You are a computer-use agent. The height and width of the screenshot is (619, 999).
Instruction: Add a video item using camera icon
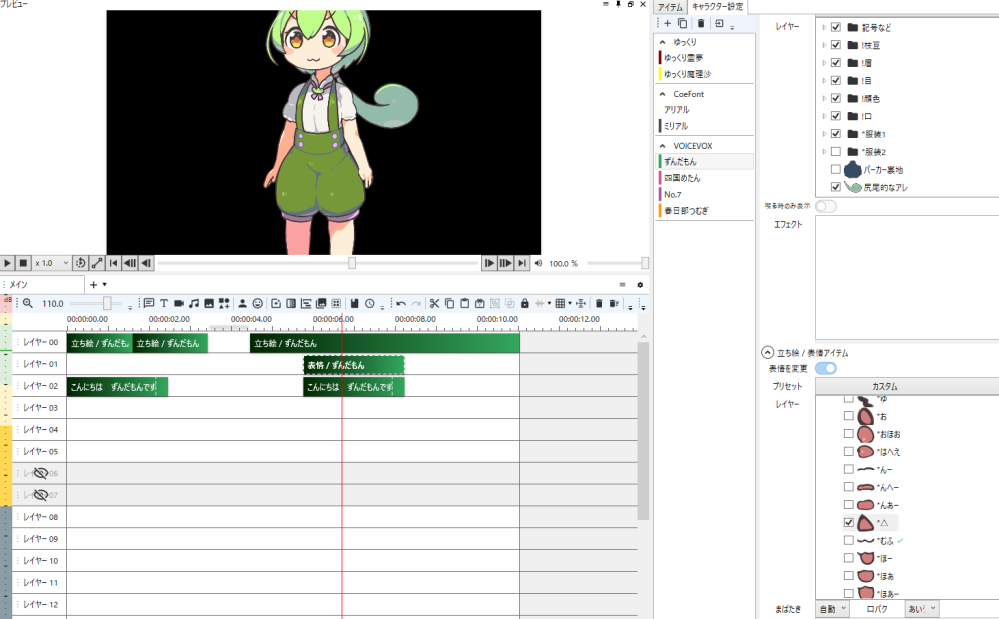point(179,304)
